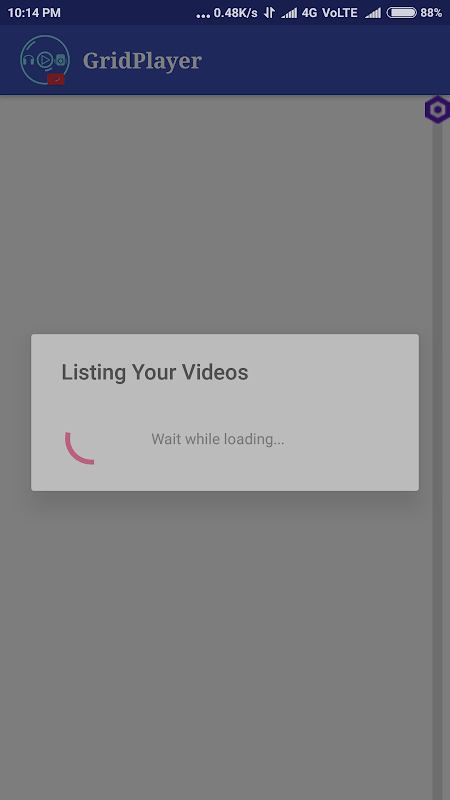Screen dimensions: 450x800
Task: Tap the 'Wait while loading...' message
Action: point(218,439)
